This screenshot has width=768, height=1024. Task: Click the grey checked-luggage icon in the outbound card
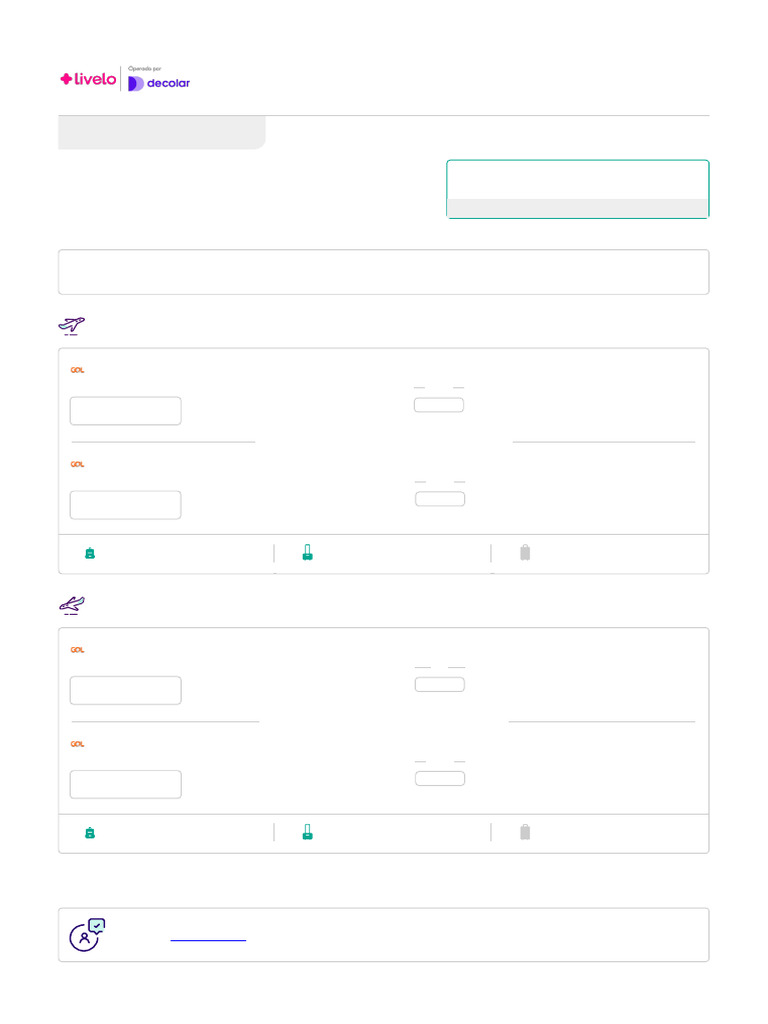click(525, 552)
